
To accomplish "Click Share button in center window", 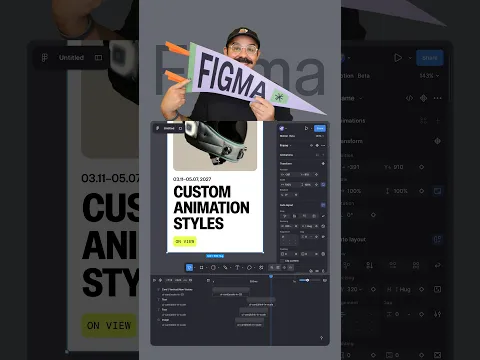I will pyautogui.click(x=320, y=128).
